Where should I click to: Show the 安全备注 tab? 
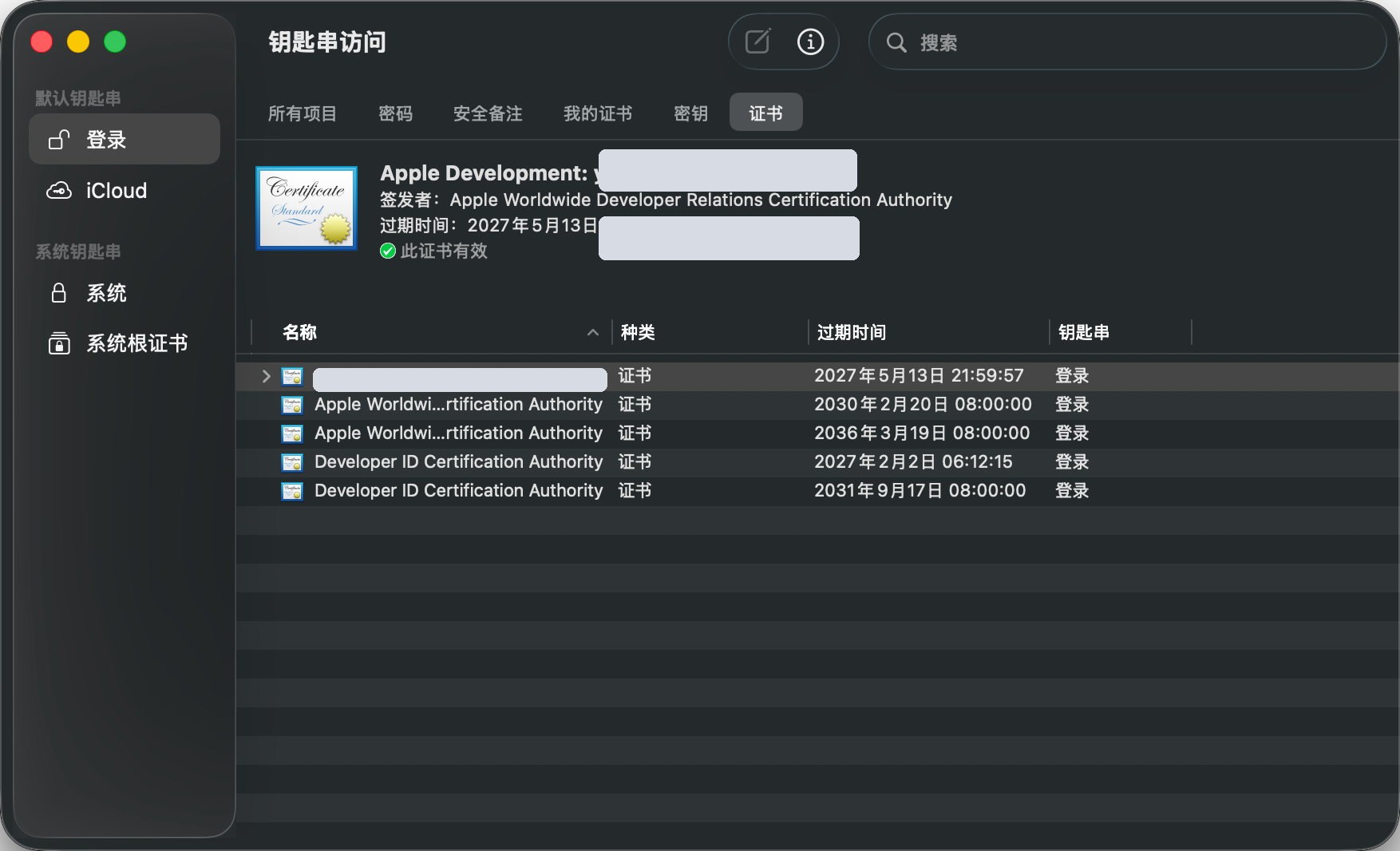click(x=488, y=113)
